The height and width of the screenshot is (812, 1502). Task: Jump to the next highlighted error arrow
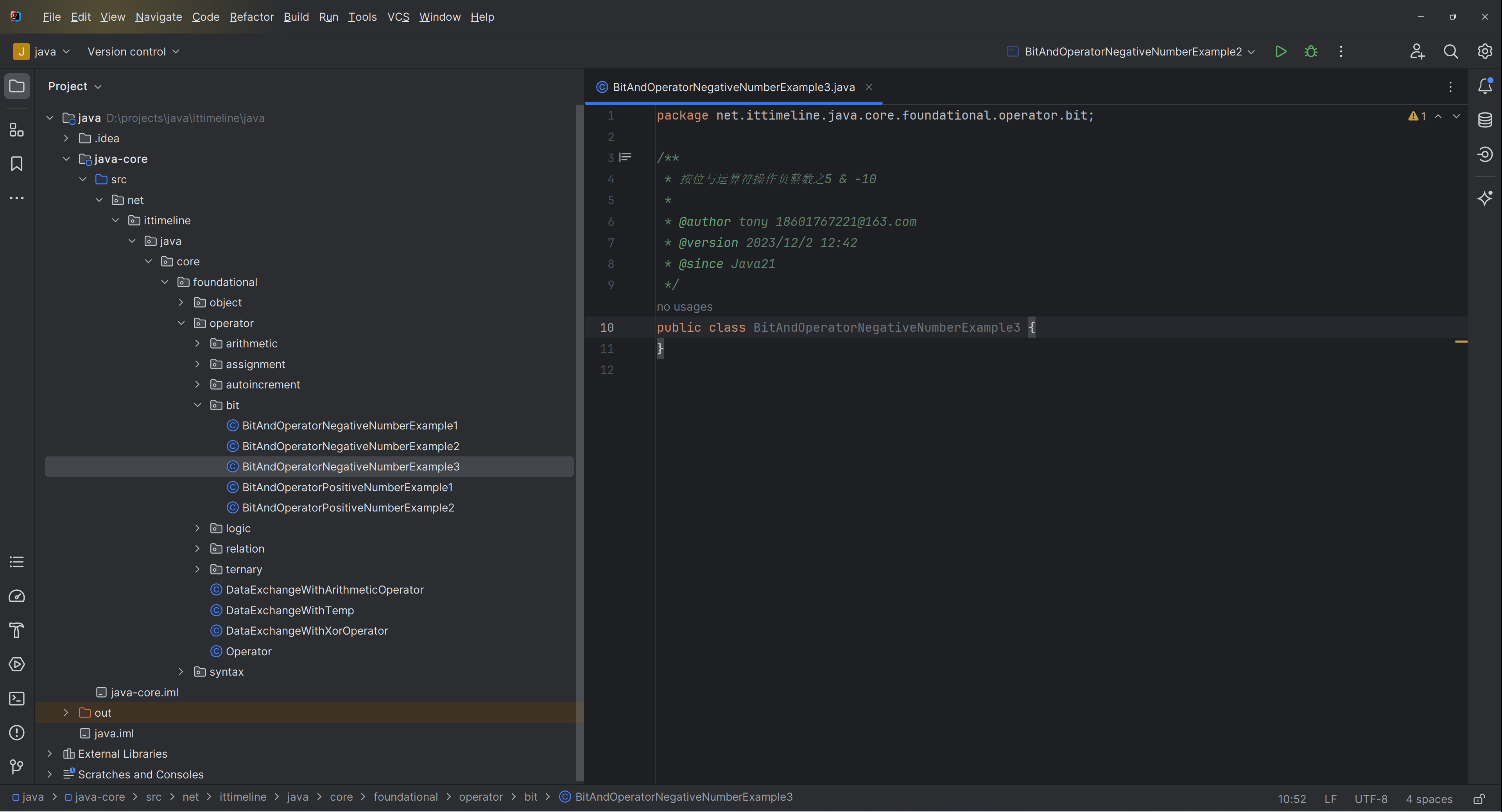pyautogui.click(x=1457, y=116)
